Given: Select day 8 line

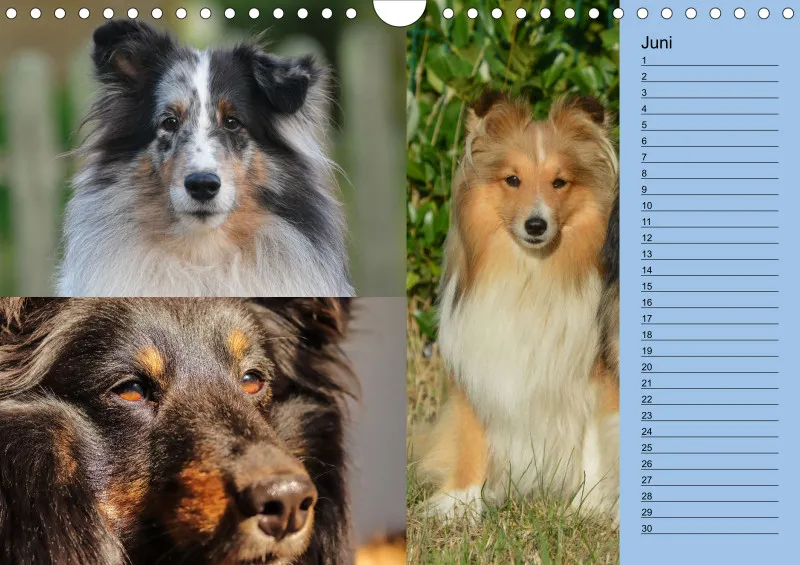Looking at the screenshot, I should 709,173.
